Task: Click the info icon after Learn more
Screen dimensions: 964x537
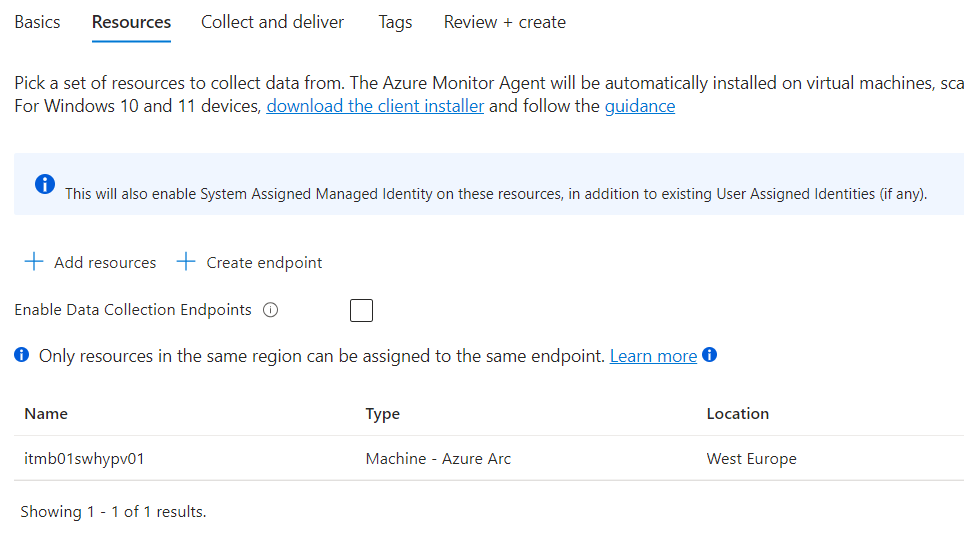Action: click(710, 355)
